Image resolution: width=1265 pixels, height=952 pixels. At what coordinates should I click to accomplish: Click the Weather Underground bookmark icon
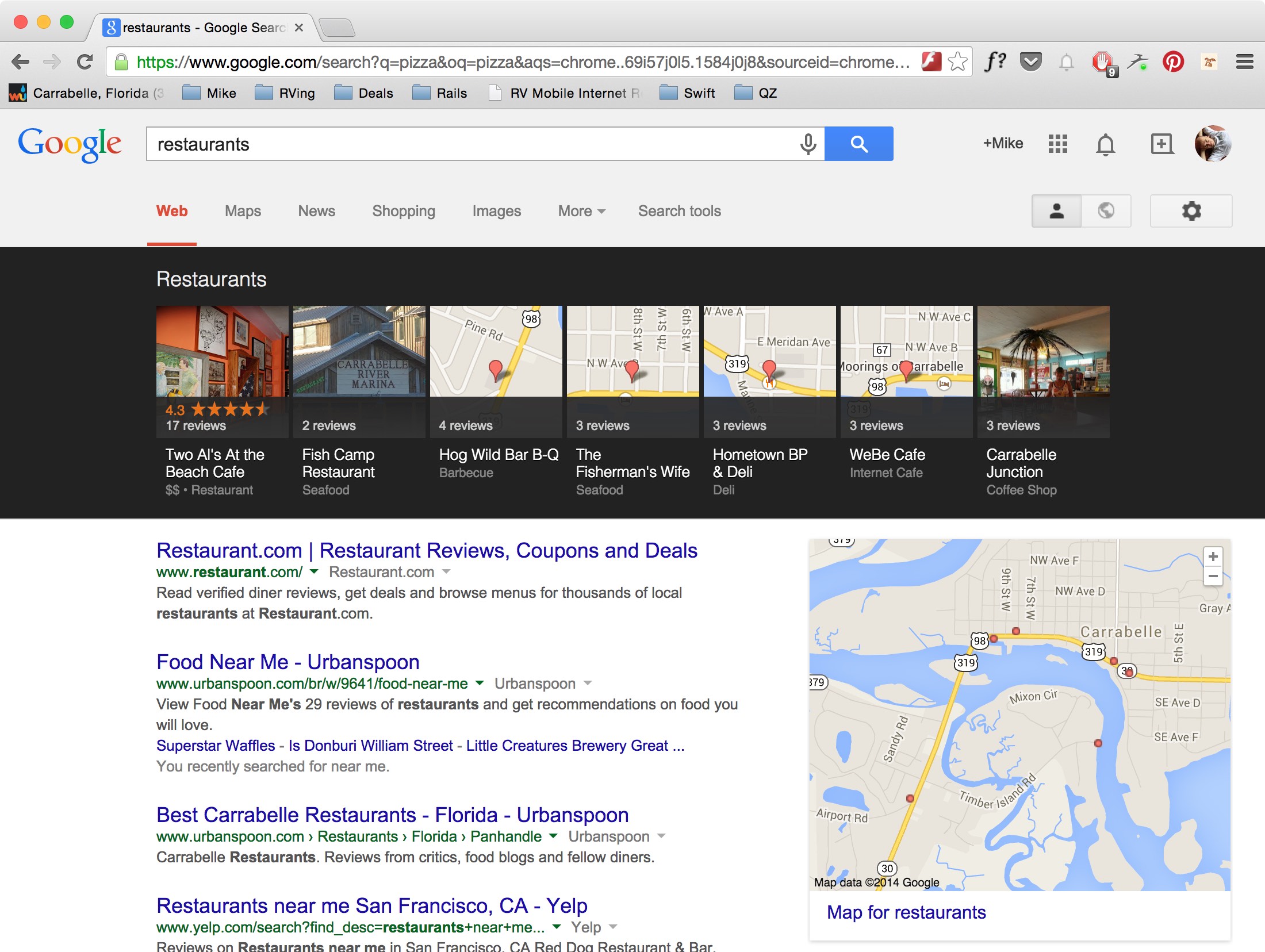click(18, 93)
